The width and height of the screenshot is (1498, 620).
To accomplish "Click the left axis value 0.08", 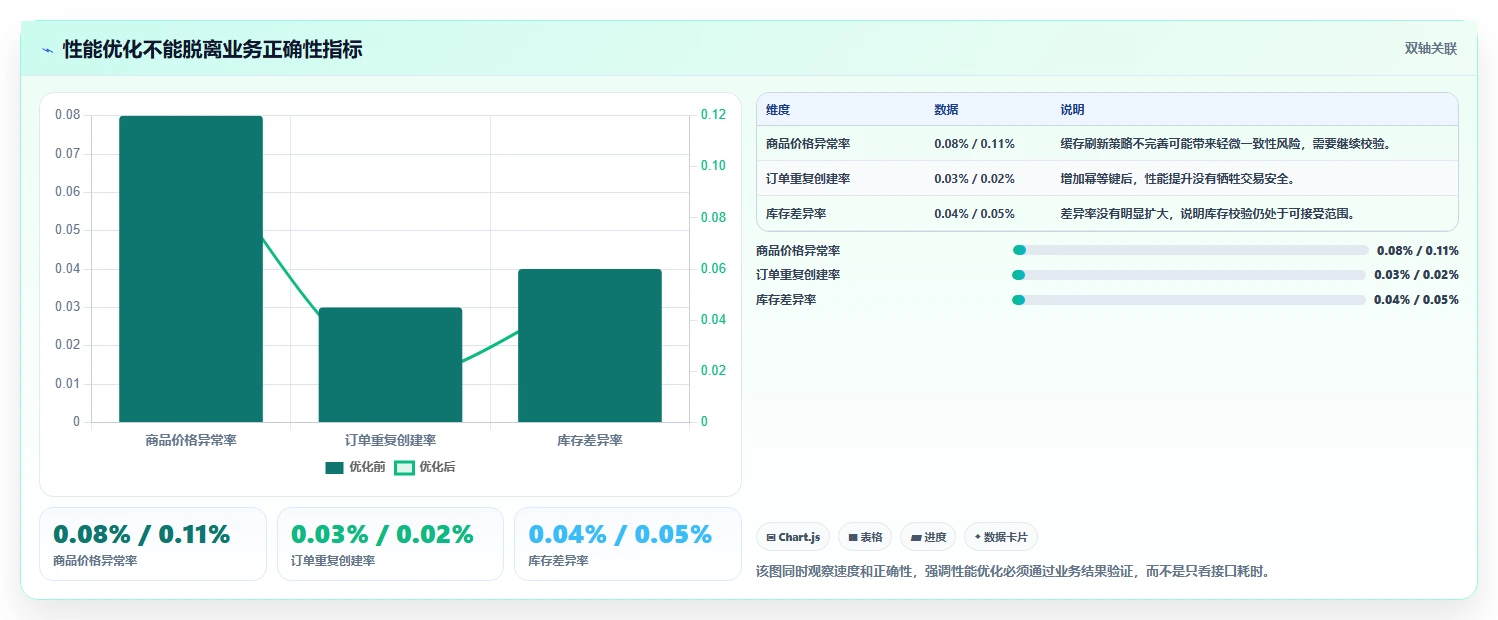I will point(67,115).
